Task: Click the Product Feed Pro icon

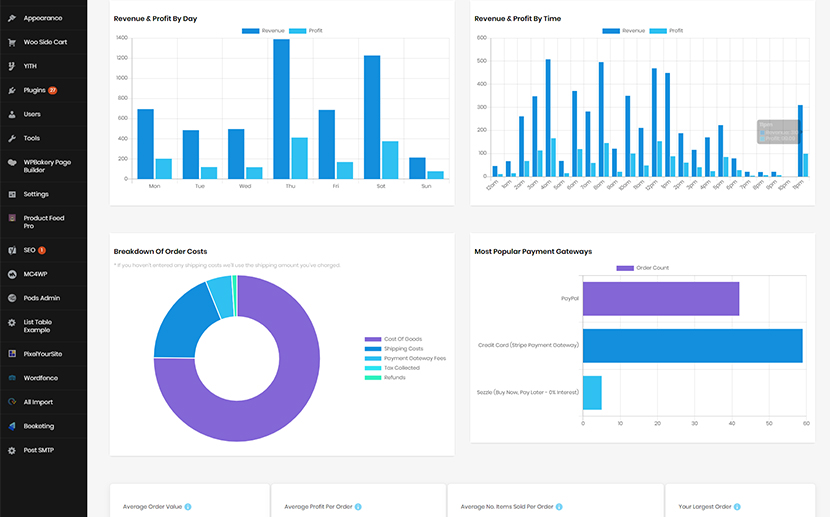Action: click(12, 218)
